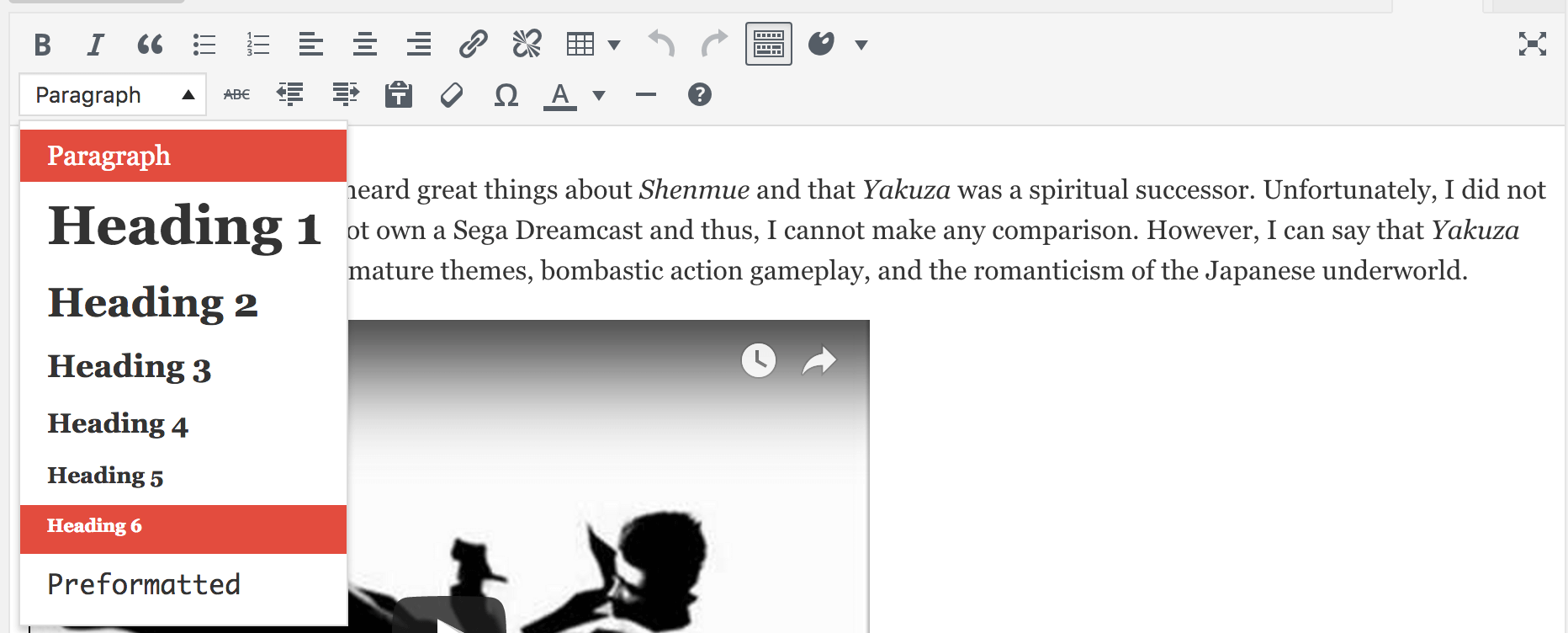Enter distraction-free fullscreen mode
The image size is (1568, 633).
[x=1533, y=44]
